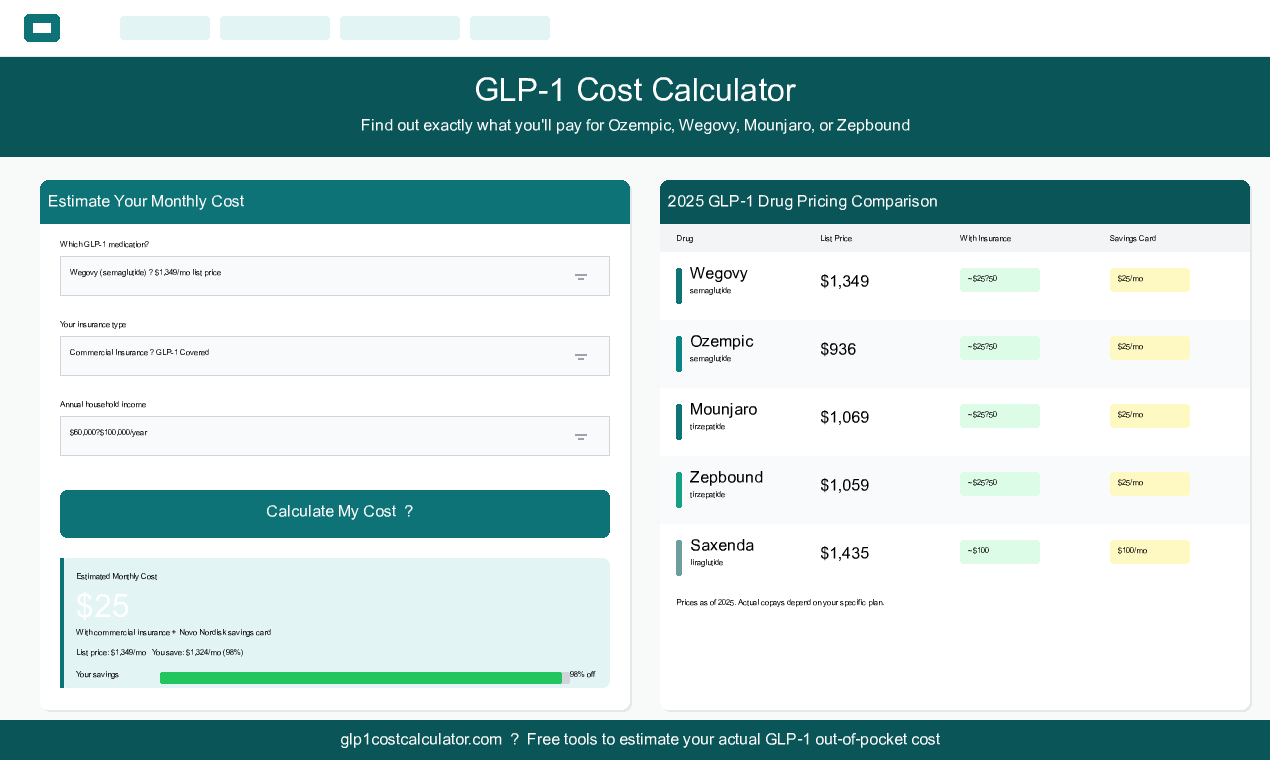Click the 'List Price' column header

click(x=836, y=239)
